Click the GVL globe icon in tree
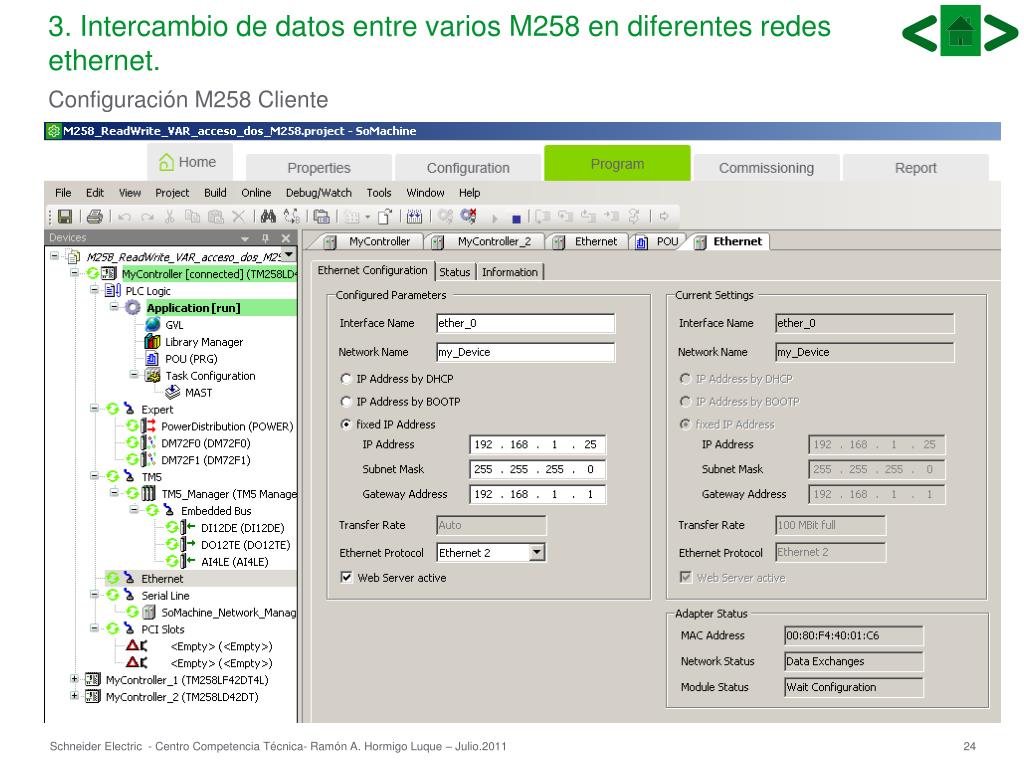The image size is (1024, 768). tap(153, 325)
